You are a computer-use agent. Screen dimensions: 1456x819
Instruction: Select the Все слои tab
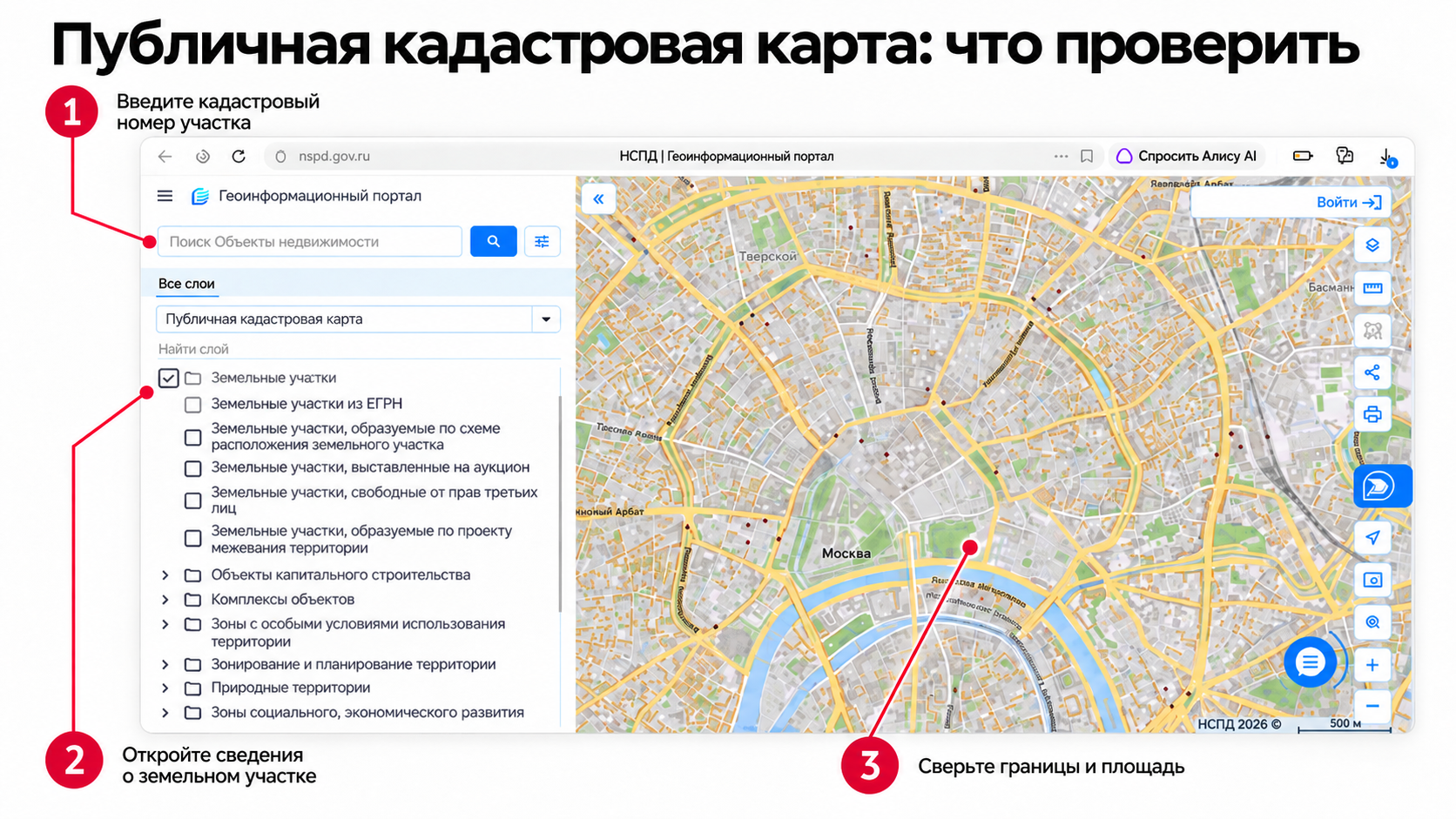186,284
